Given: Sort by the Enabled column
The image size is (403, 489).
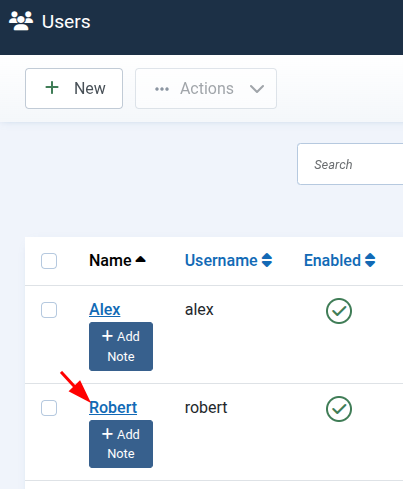Looking at the screenshot, I should pyautogui.click(x=340, y=260).
